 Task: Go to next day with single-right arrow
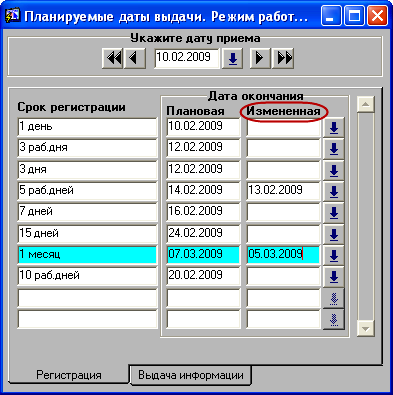pos(260,59)
